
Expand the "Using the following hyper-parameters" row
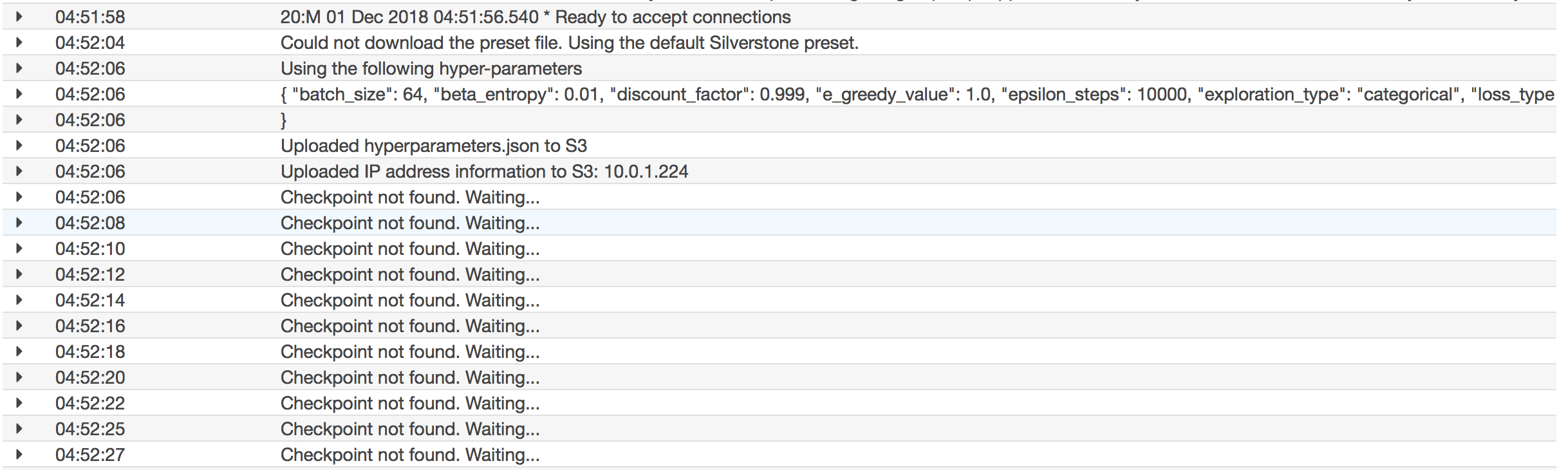pyautogui.click(x=20, y=69)
